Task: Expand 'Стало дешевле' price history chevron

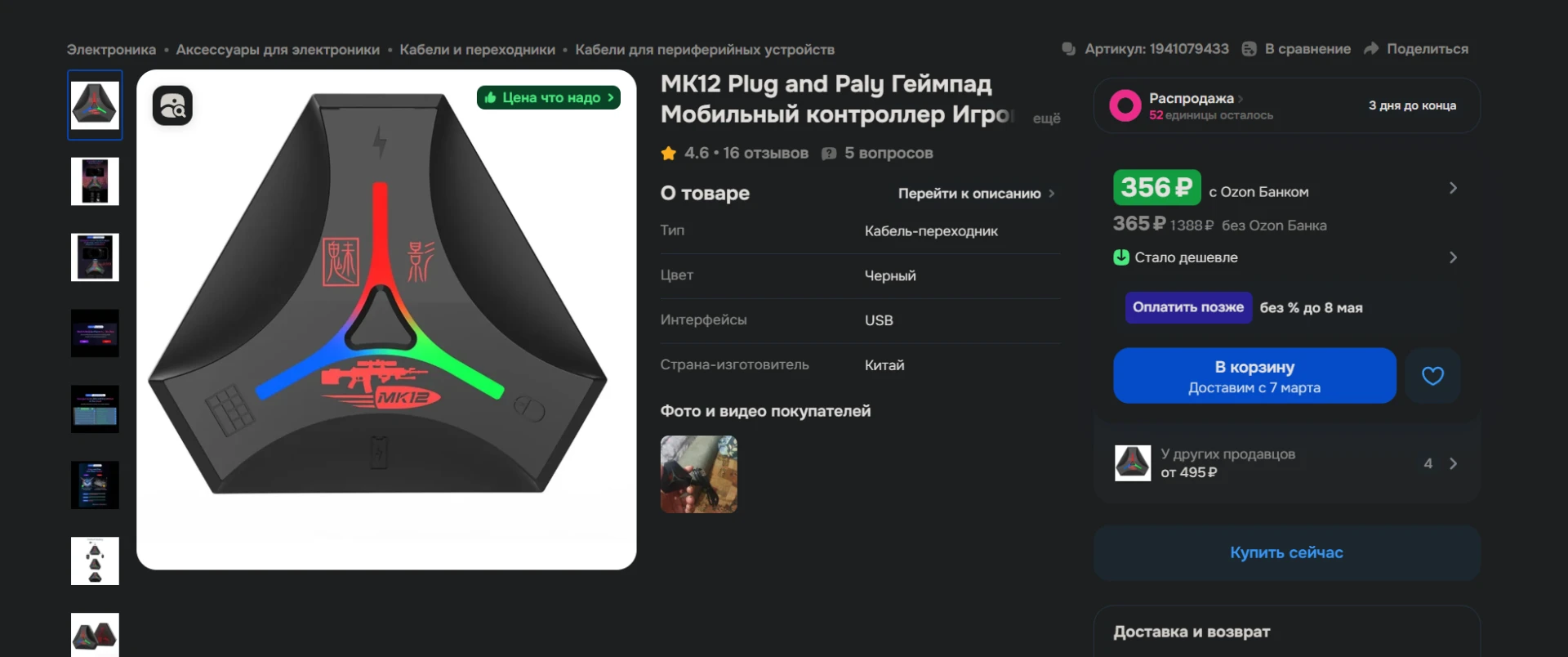Action: pyautogui.click(x=1453, y=257)
